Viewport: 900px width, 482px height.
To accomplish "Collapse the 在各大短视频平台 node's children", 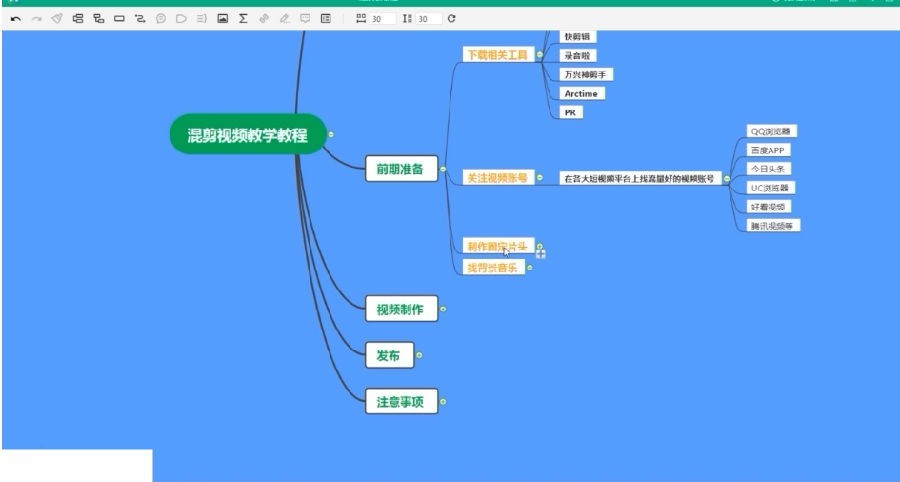I will coord(727,178).
